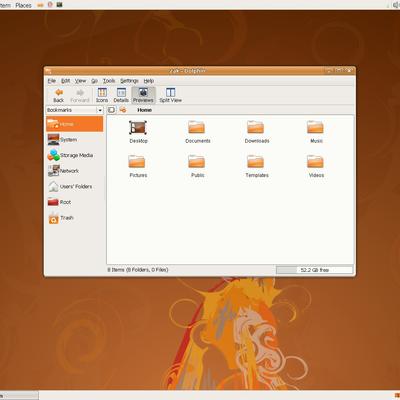This screenshot has height=400, width=400.
Task: Enable Split View in the toolbar
Action: point(170,95)
